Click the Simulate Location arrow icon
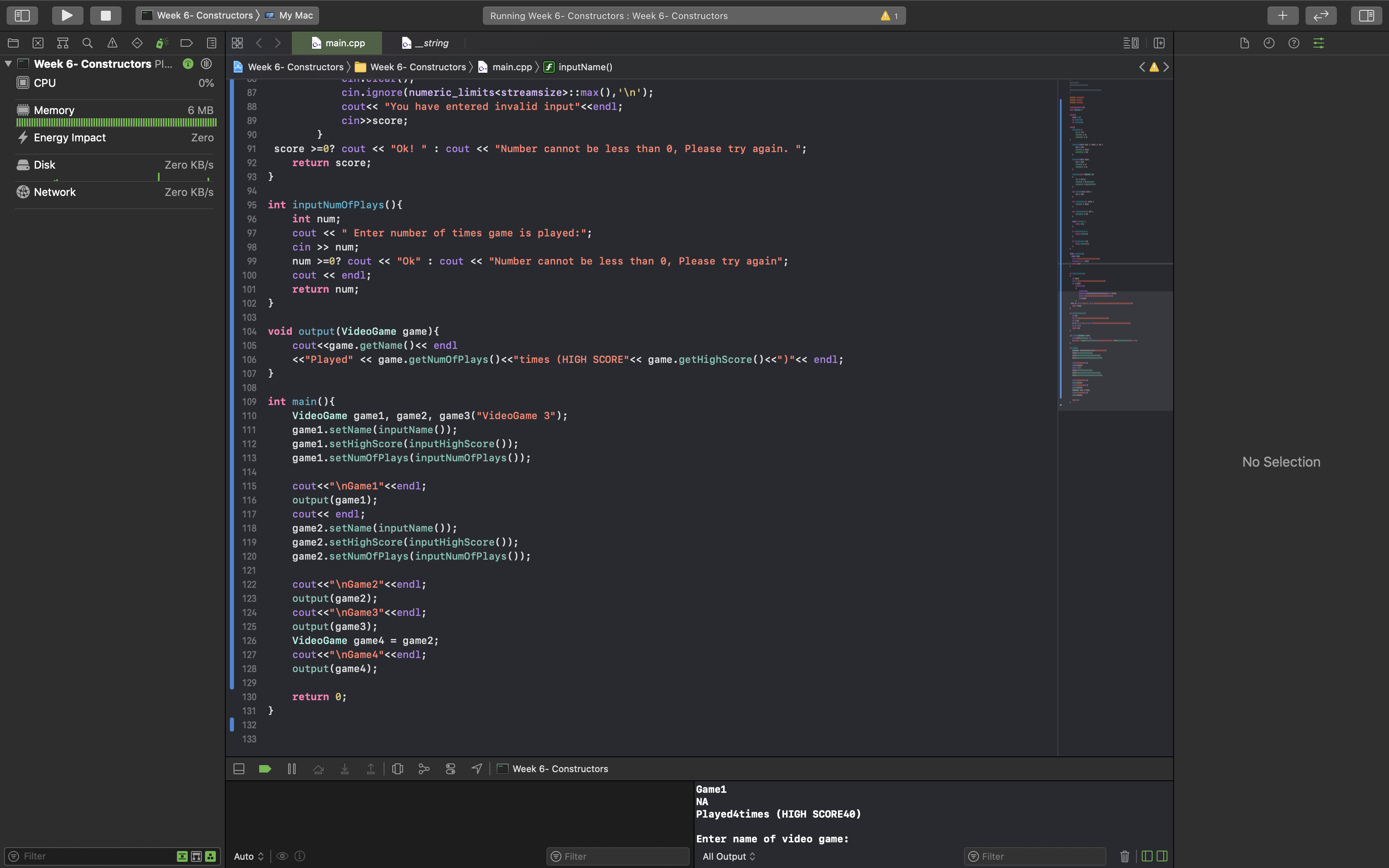The image size is (1389, 868). [477, 769]
